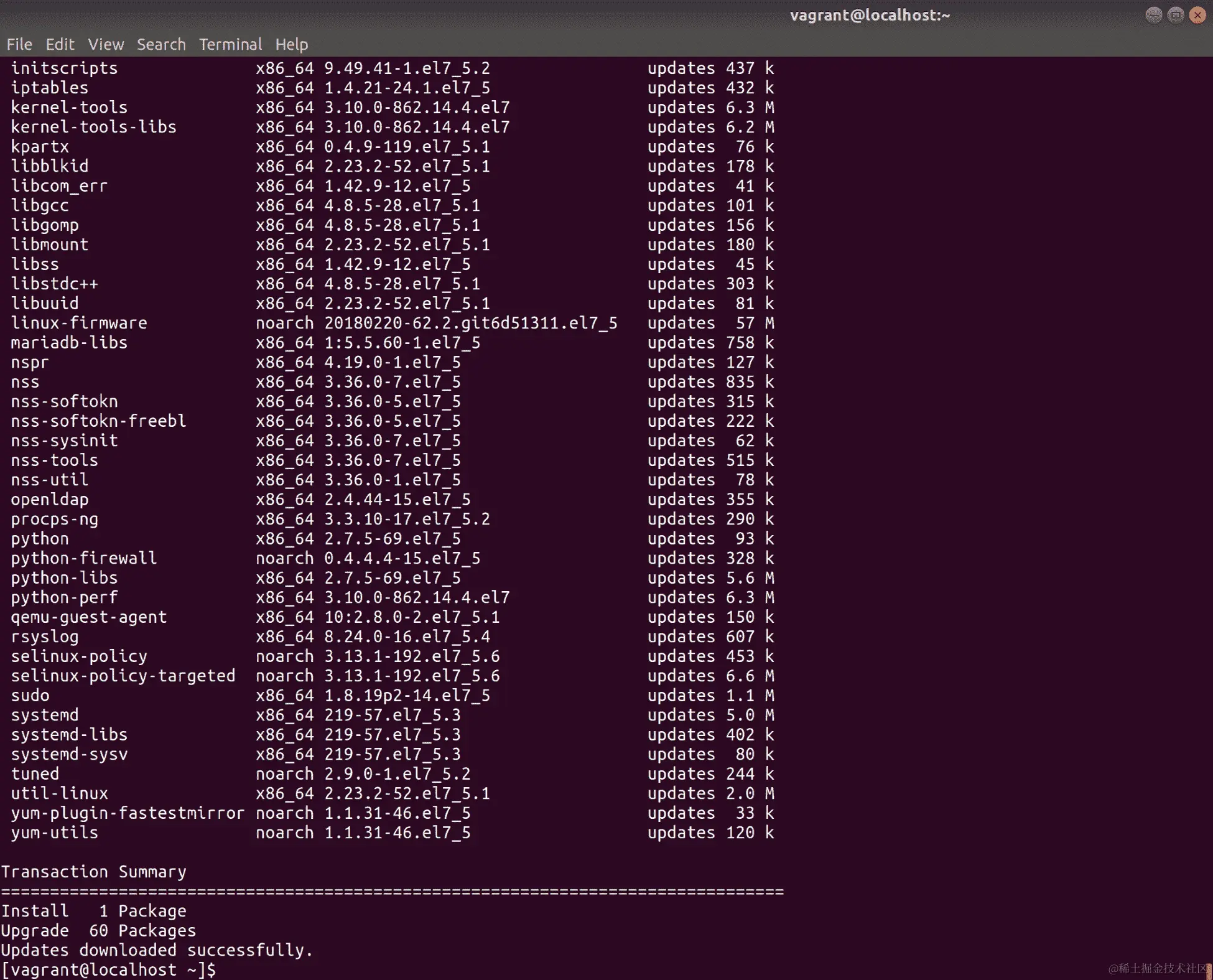Click the yum-plugin-fastestmirror package name

127,813
